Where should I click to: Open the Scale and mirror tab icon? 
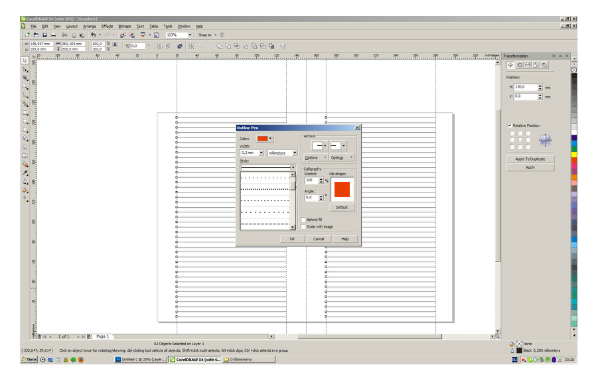click(528, 65)
